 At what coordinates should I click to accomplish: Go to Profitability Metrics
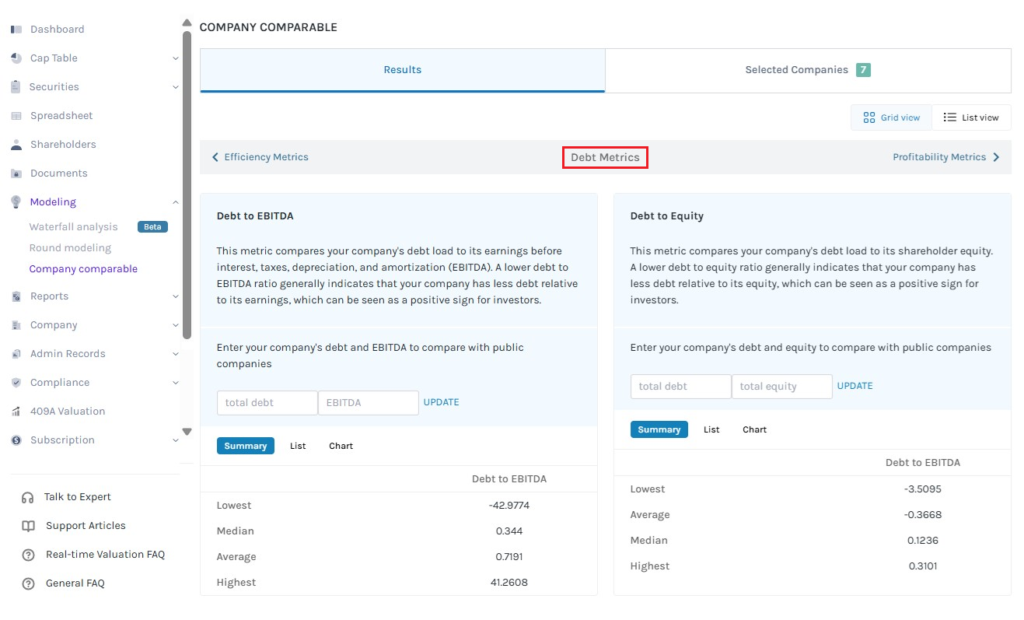tap(946, 157)
